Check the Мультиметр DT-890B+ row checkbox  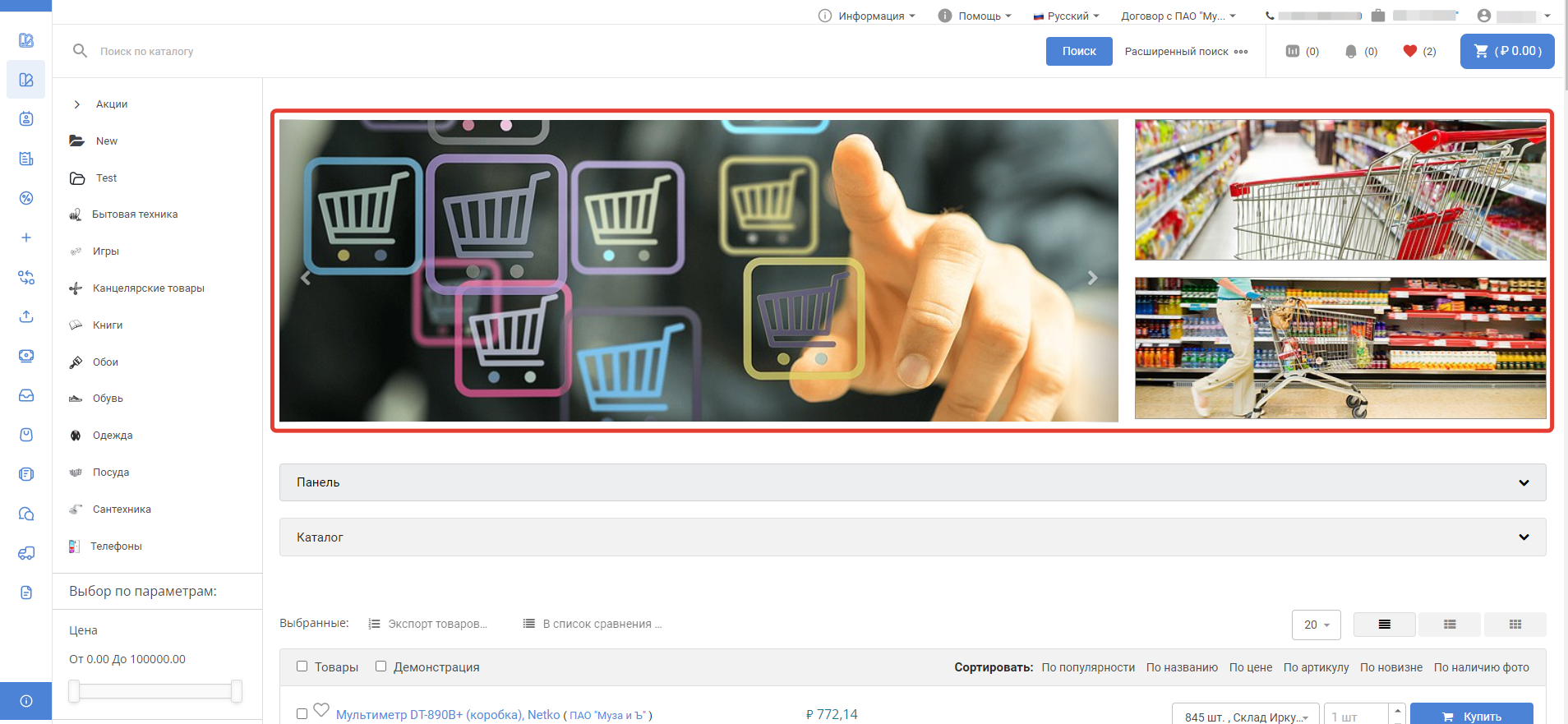(x=302, y=714)
